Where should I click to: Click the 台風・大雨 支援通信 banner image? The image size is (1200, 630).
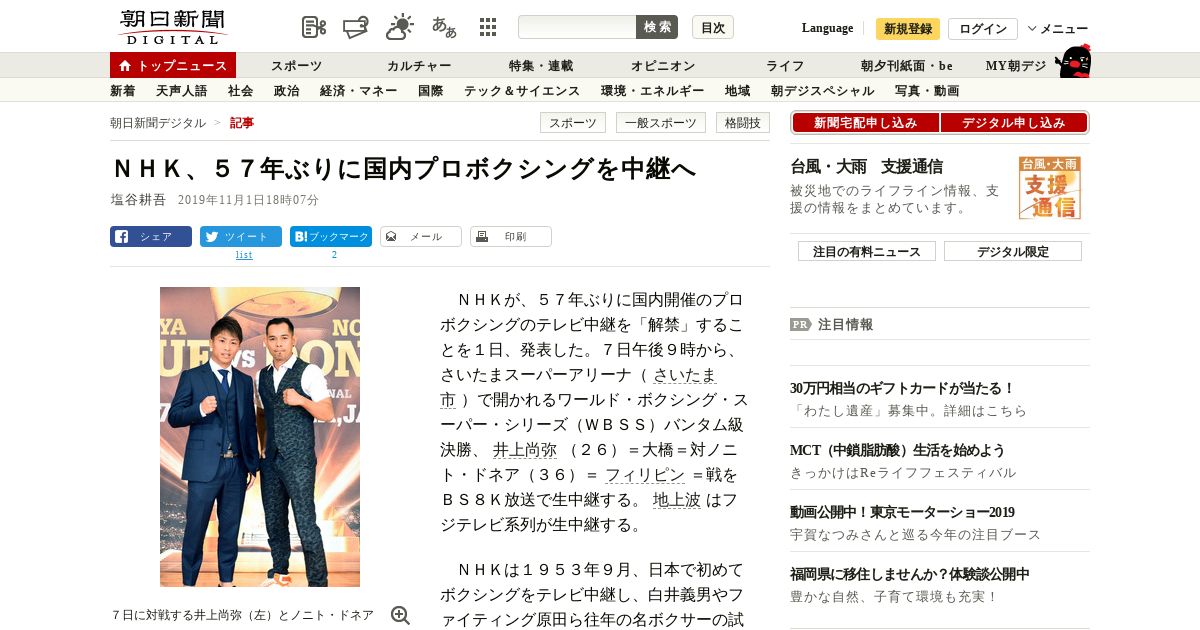[1049, 187]
